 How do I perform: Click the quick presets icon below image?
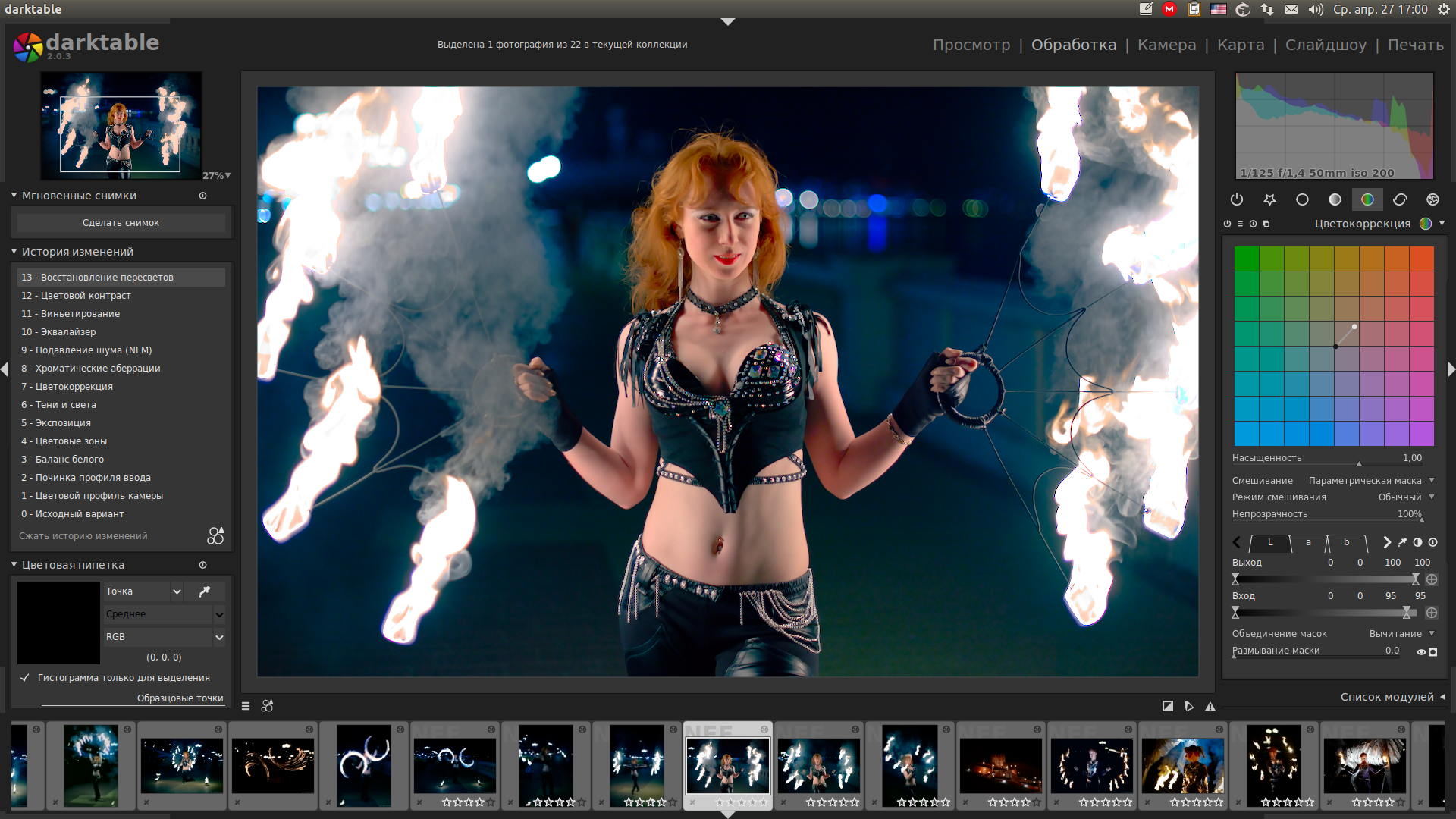(246, 706)
